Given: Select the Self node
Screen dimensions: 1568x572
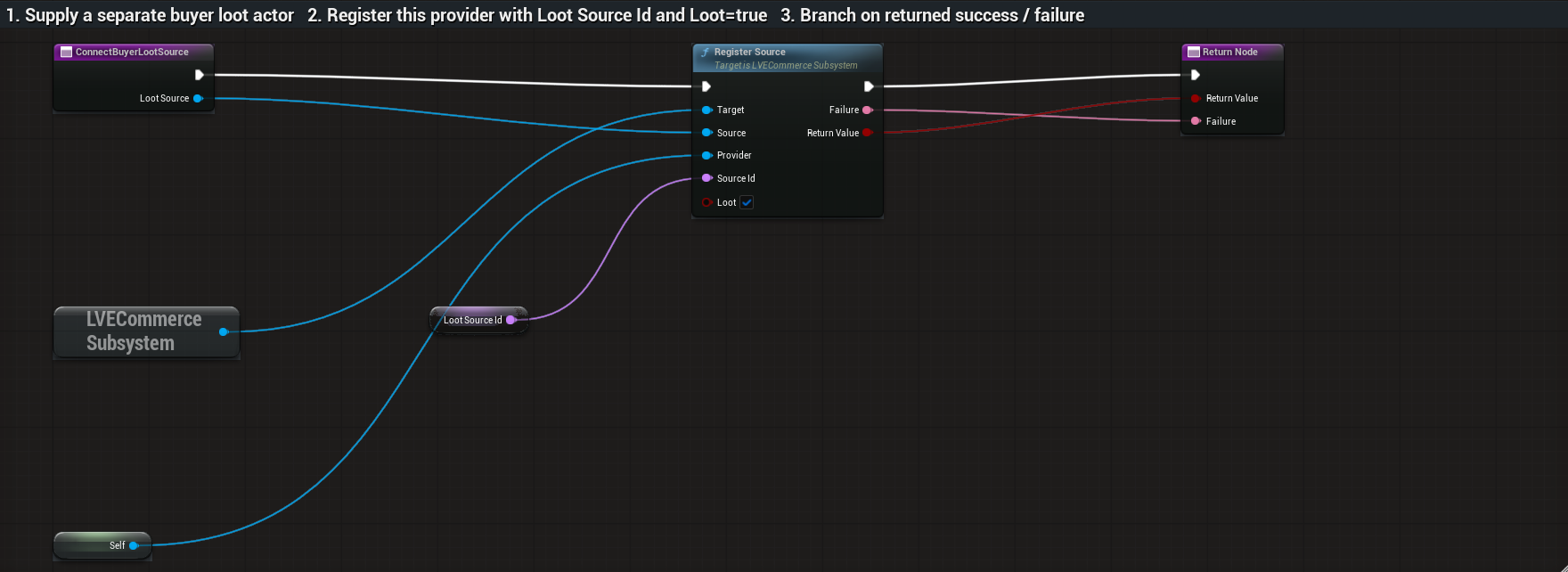Looking at the screenshot, I should pyautogui.click(x=102, y=545).
